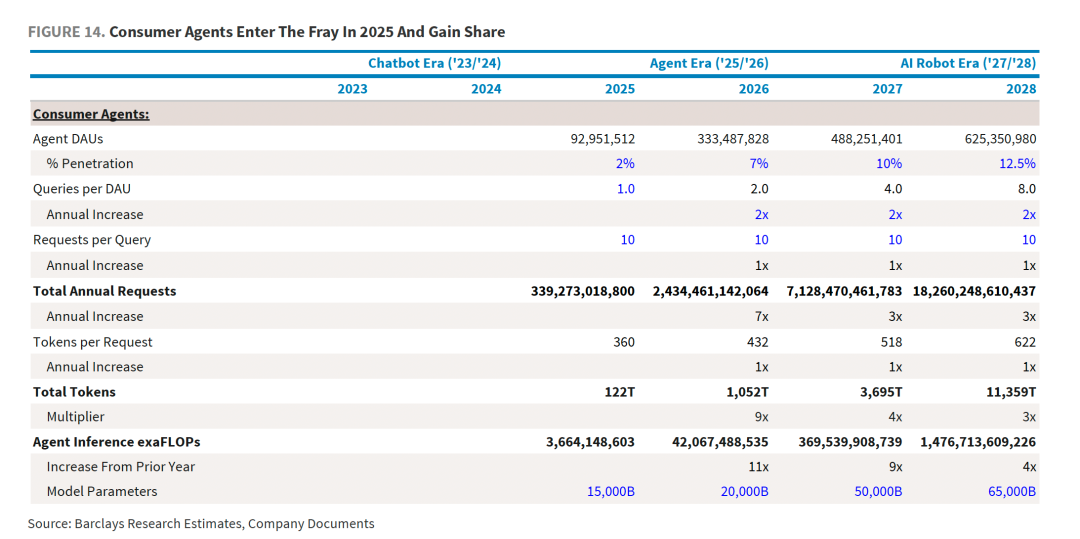Click the 2024 column header
The width and height of the screenshot is (1080, 539).
pyautogui.click(x=486, y=89)
